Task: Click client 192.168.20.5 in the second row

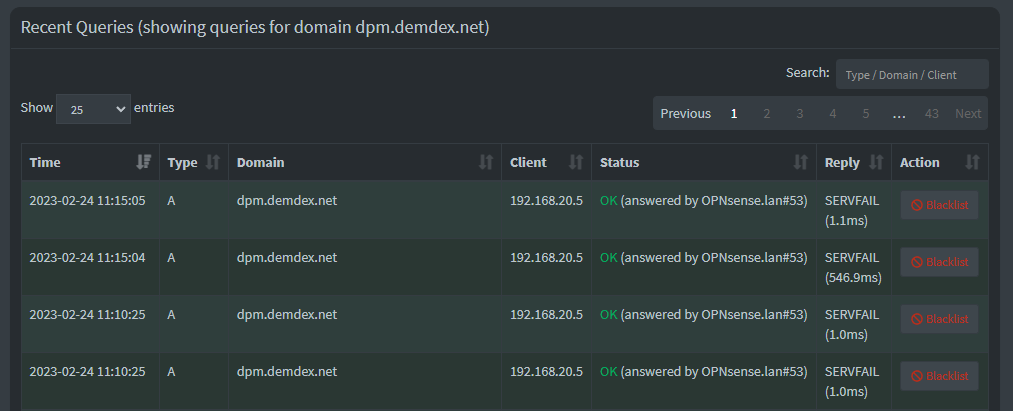Action: [546, 257]
